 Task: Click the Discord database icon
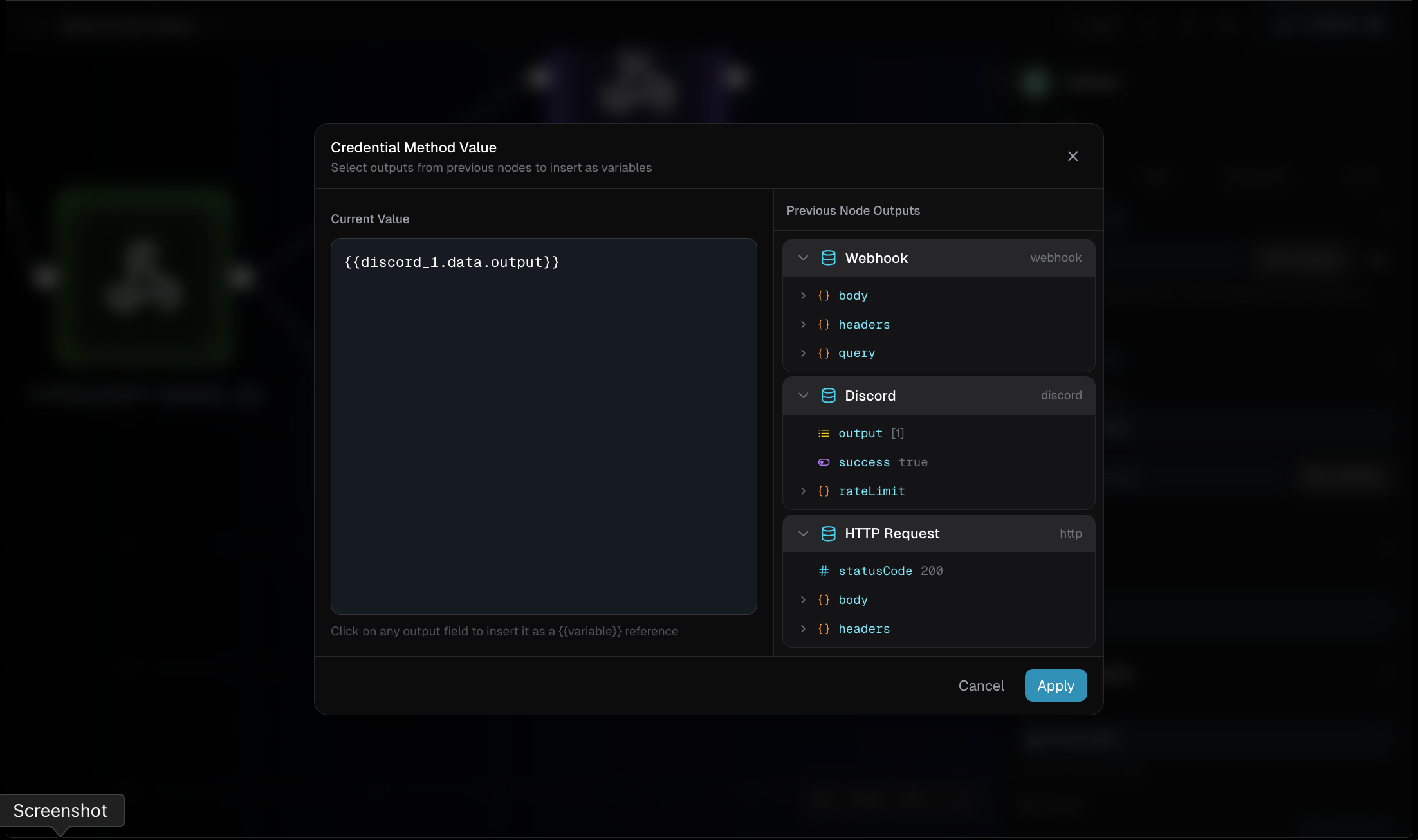[828, 396]
